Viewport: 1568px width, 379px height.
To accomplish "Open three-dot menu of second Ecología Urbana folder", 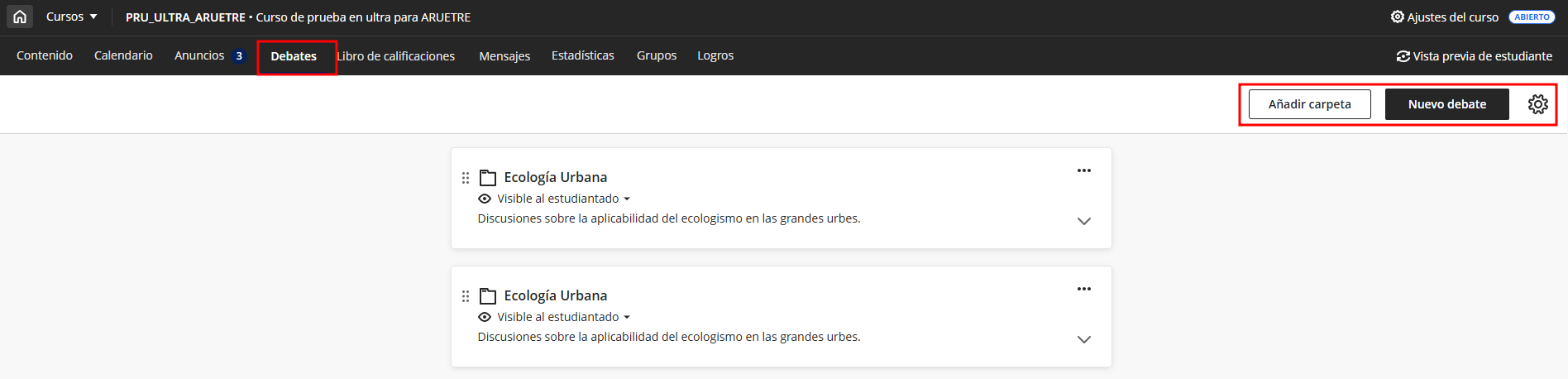I will (x=1083, y=289).
